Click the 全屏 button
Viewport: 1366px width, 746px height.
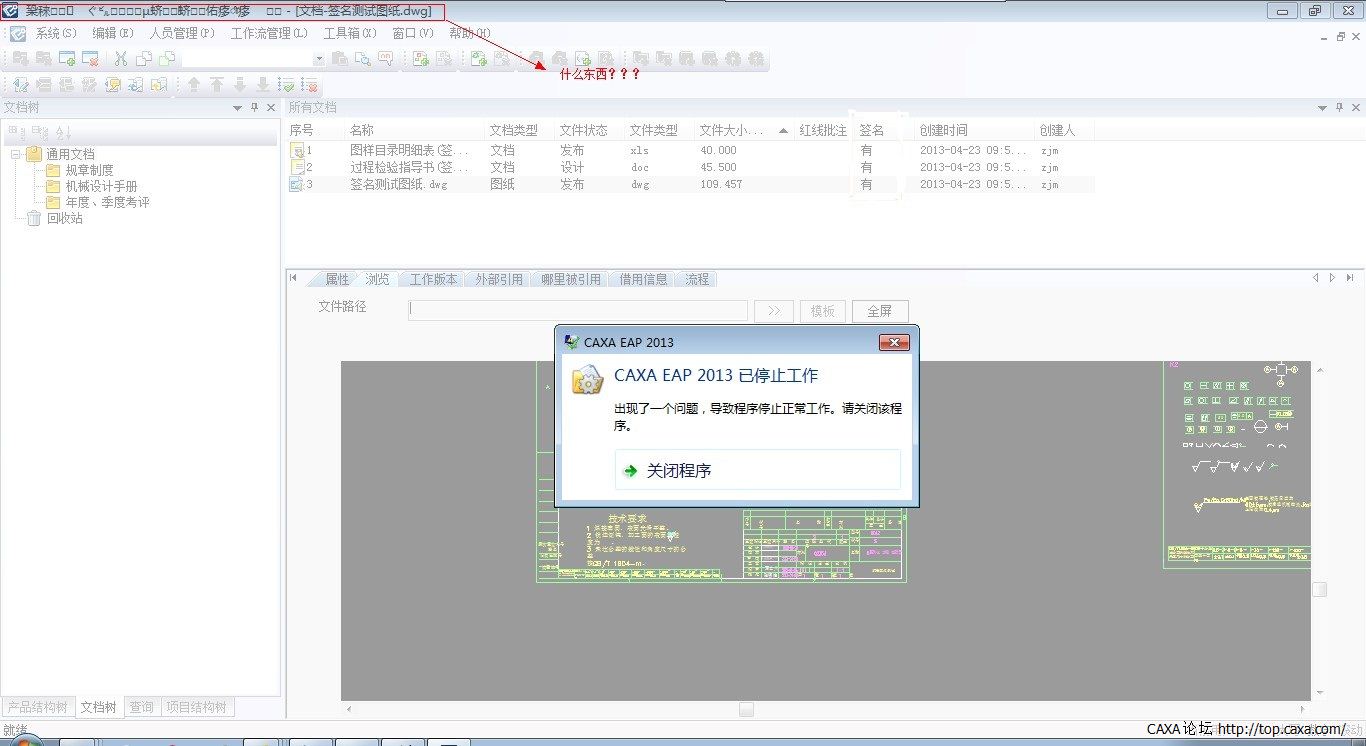[879, 311]
